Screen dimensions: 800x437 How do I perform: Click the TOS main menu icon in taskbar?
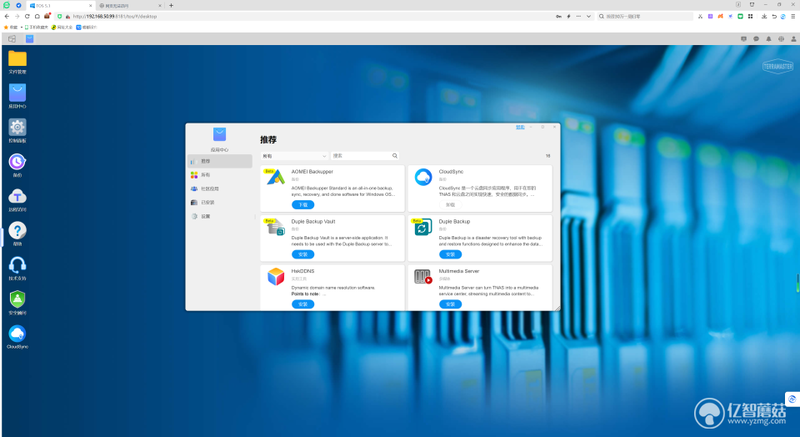click(x=12, y=39)
